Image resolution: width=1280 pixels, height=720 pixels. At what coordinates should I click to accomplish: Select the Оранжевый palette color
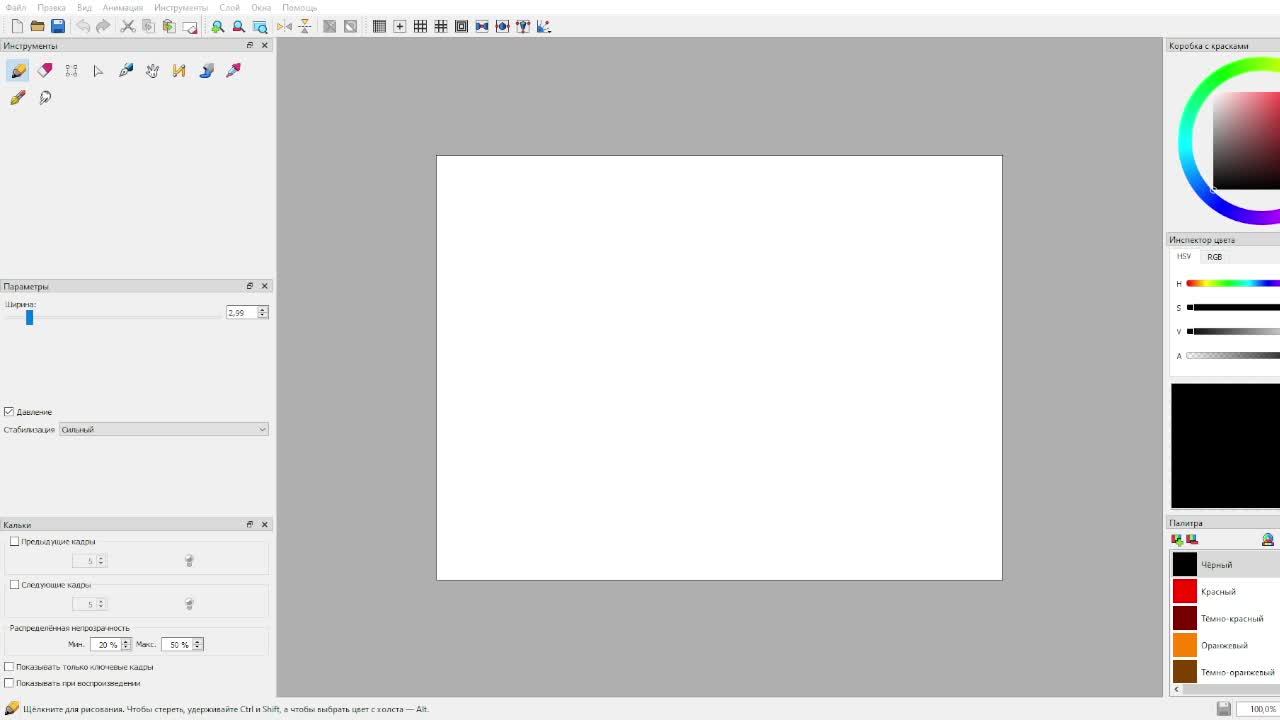[1226, 645]
